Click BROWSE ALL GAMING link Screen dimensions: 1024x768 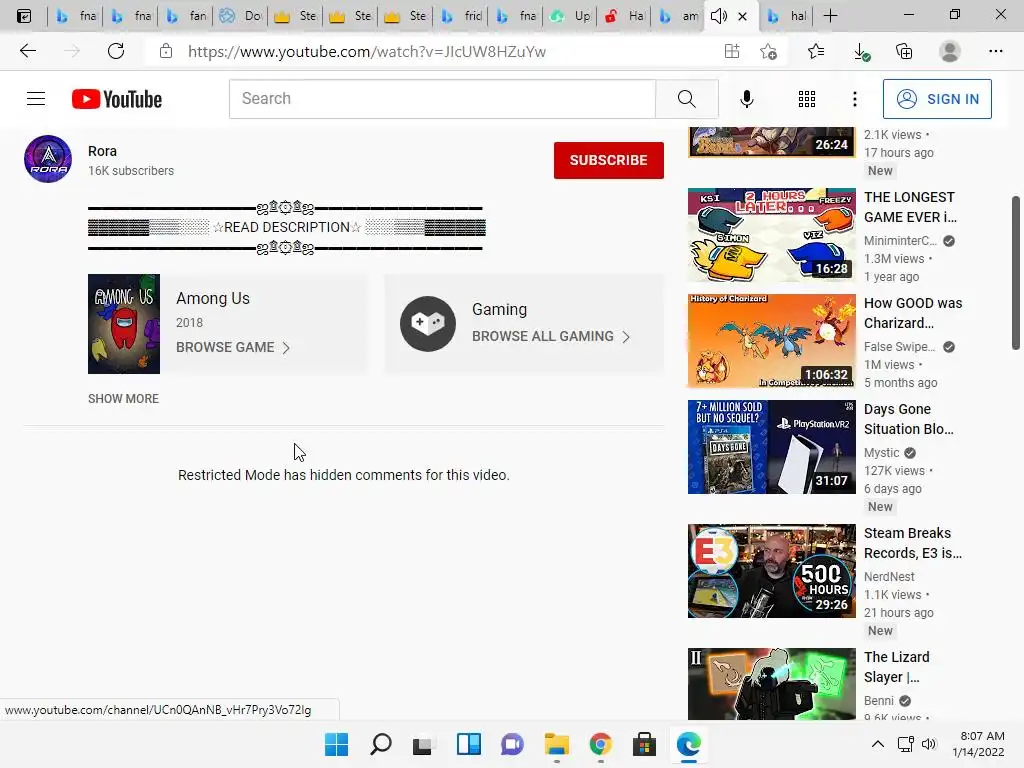coord(551,336)
